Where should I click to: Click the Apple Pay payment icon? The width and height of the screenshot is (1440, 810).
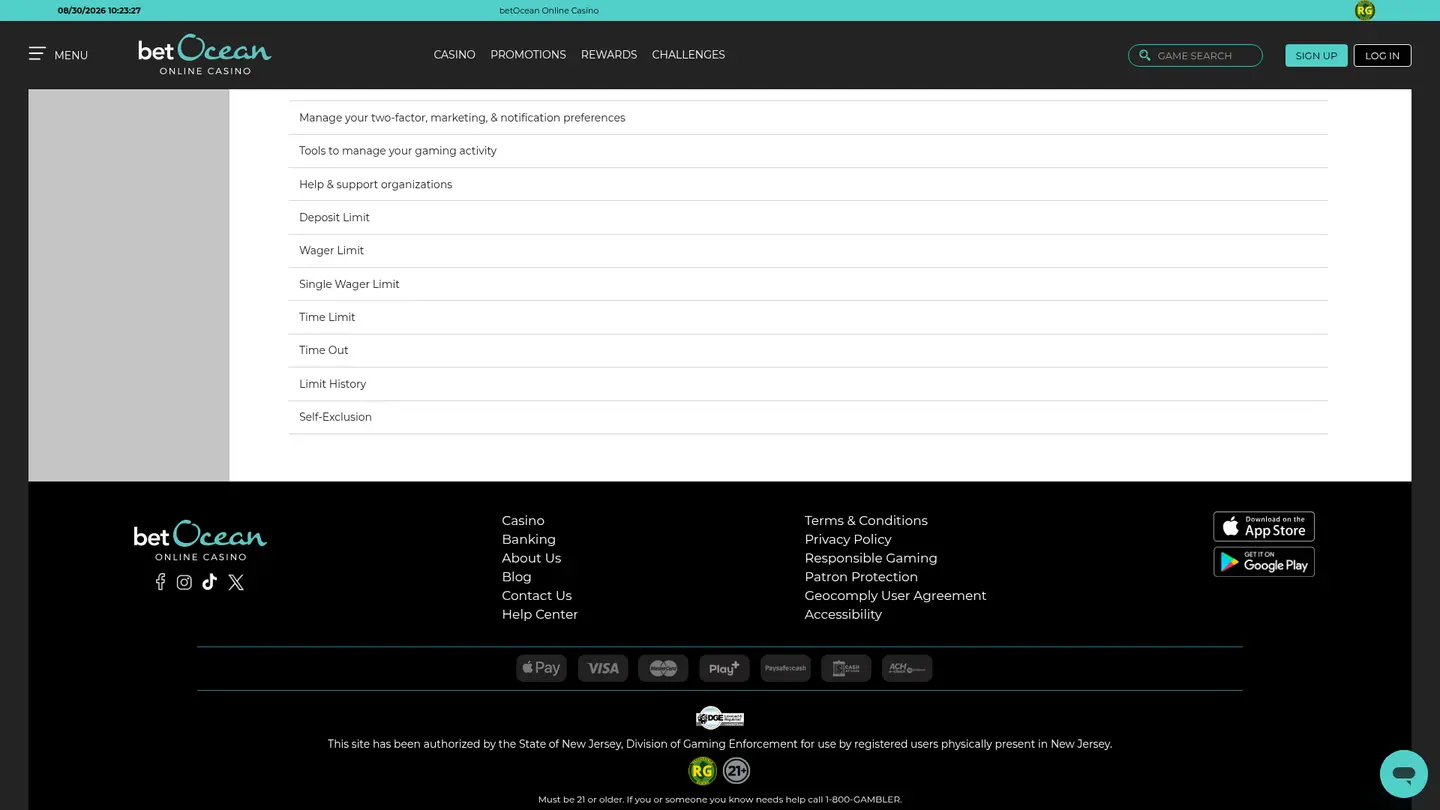tap(542, 668)
